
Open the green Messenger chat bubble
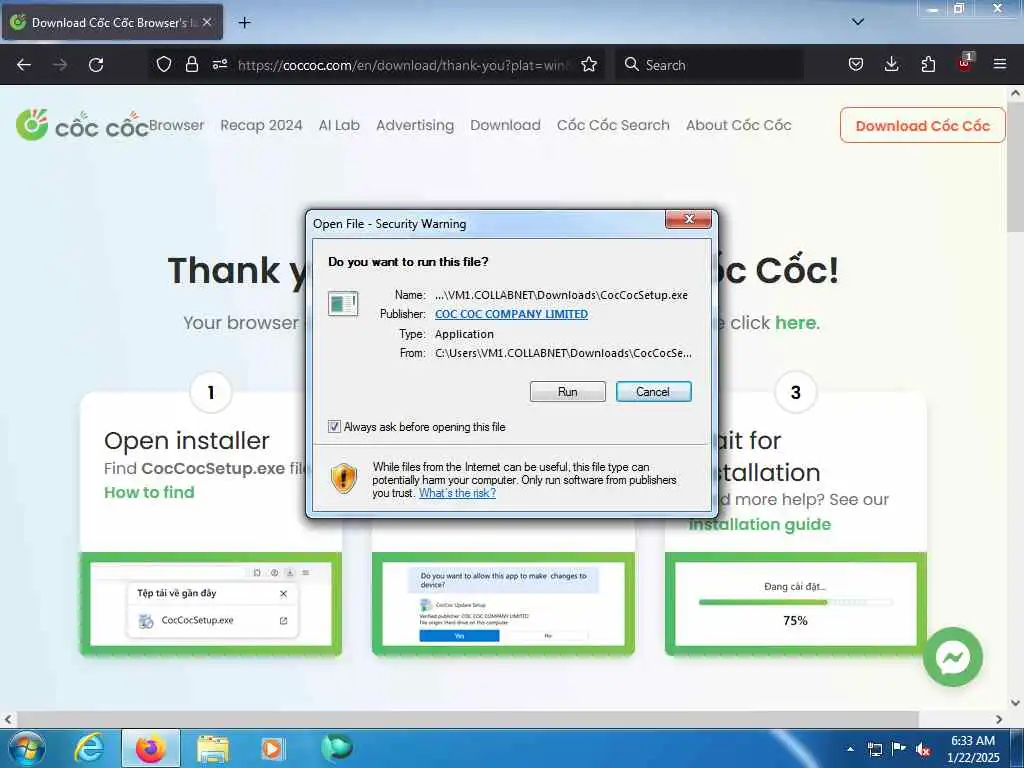[952, 657]
